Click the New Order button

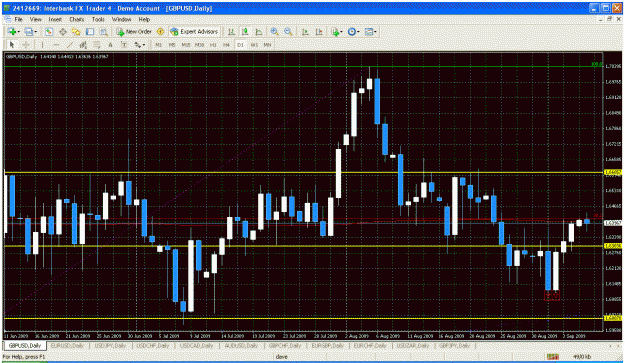pos(134,32)
